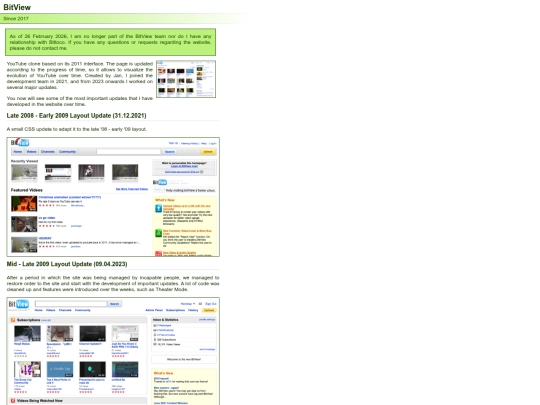The height and width of the screenshot is (405, 540).
Task: Open the second subscription video thumbnail in top row
Action: [60, 334]
